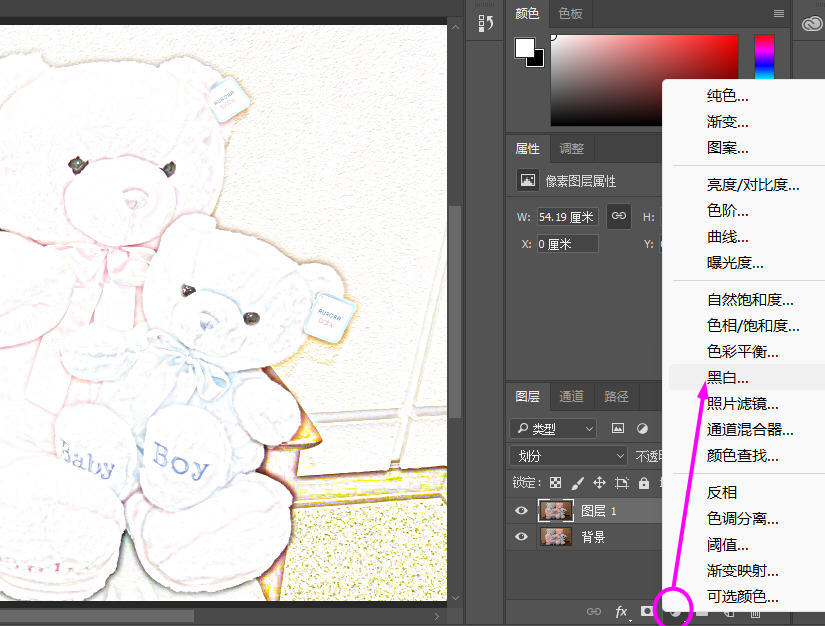Click the lock transparent pixels icon
This screenshot has width=825, height=626.
pos(556,483)
